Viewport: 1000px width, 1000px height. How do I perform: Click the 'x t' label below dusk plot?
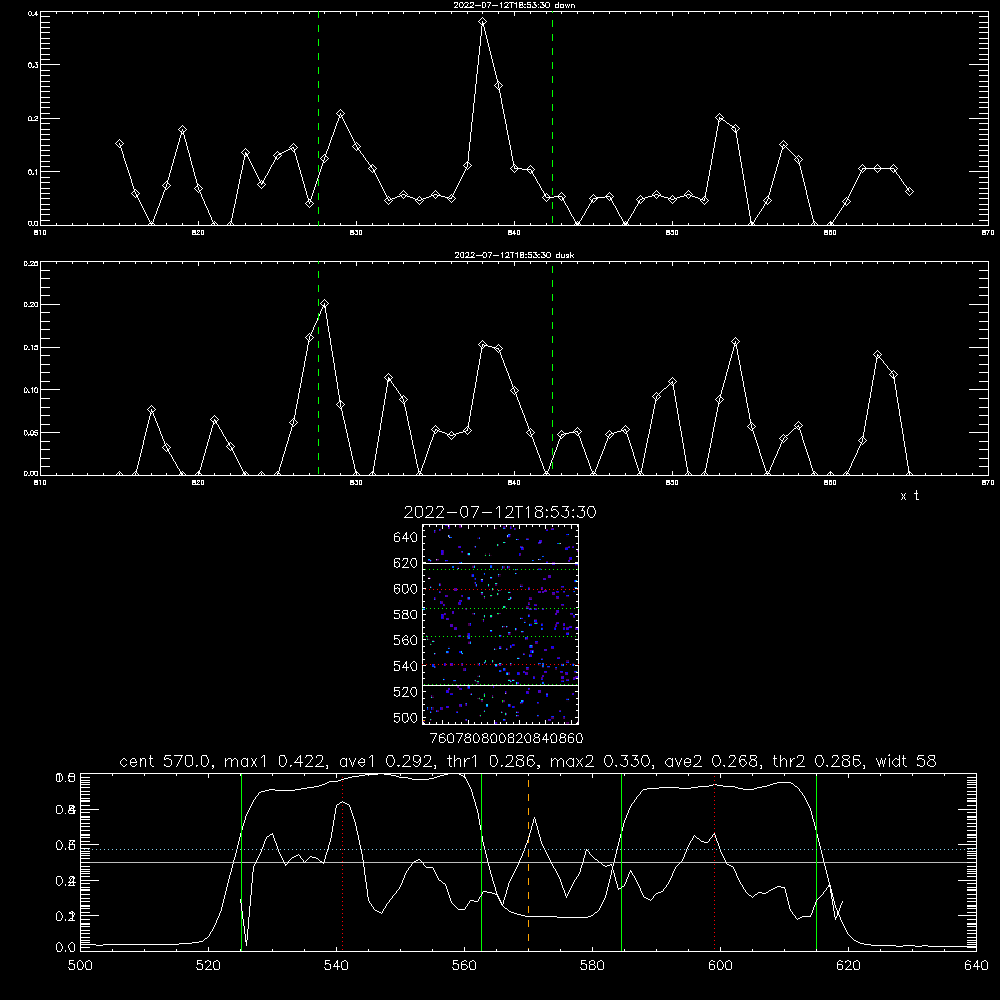[x=909, y=496]
